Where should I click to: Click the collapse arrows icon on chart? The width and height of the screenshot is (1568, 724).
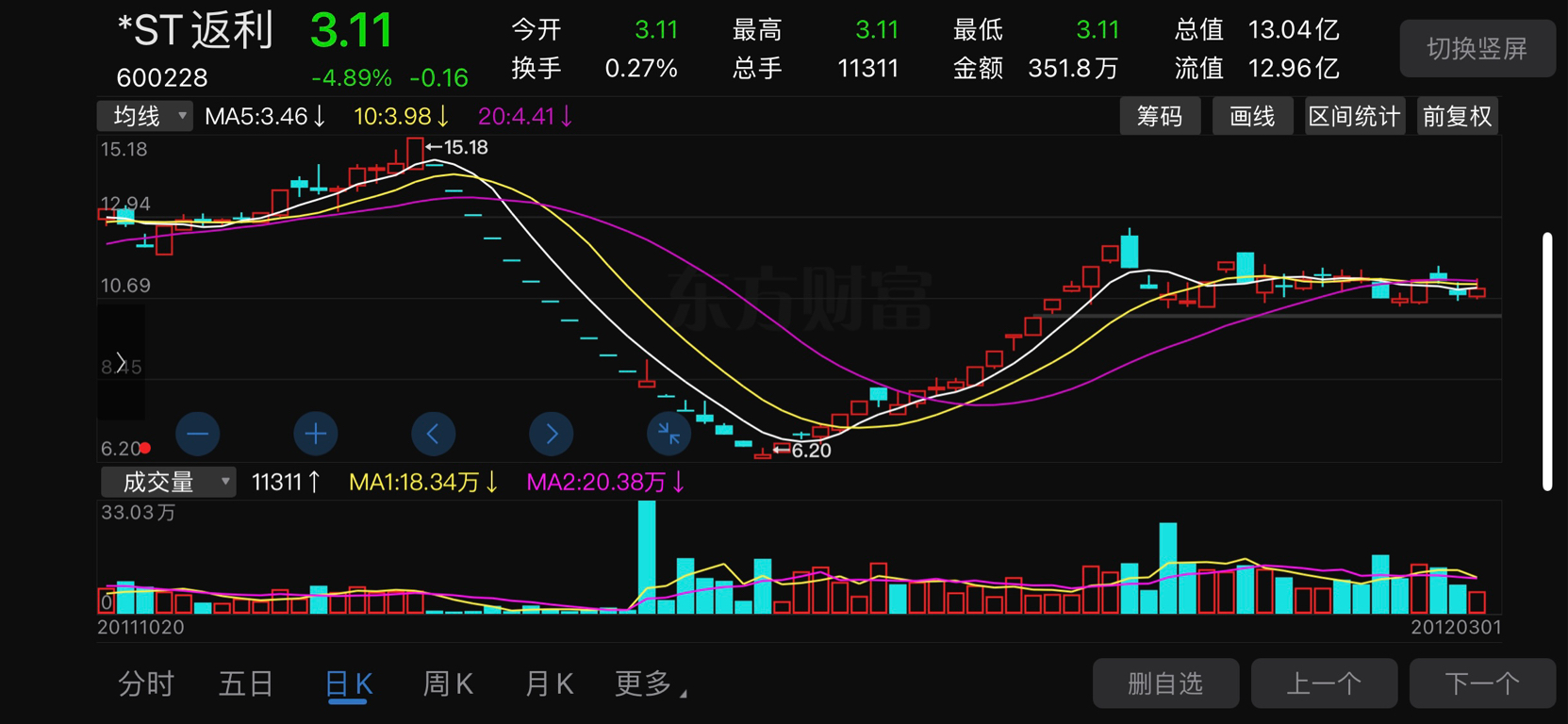click(668, 434)
